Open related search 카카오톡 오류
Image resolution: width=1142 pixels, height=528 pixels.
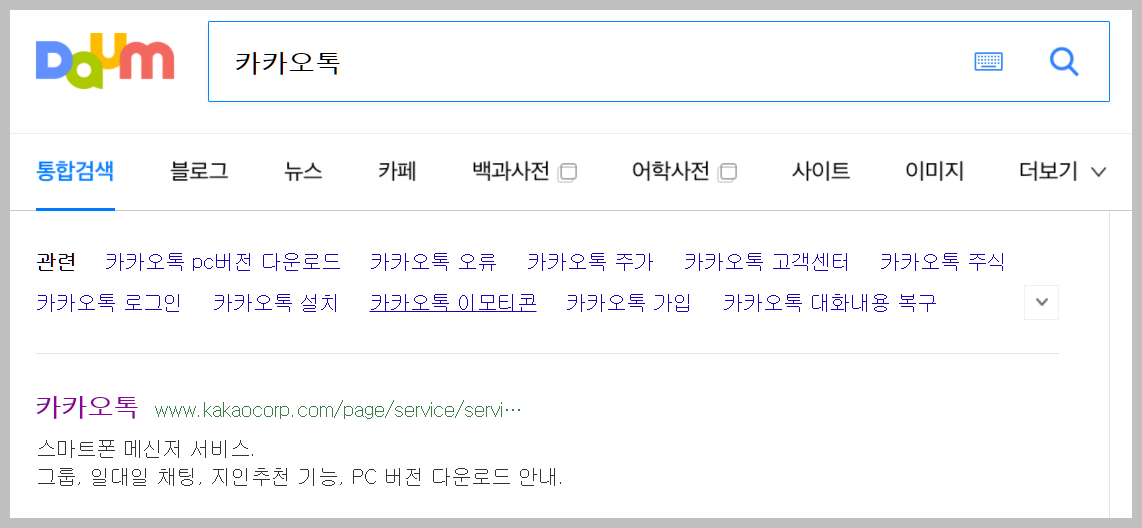pos(433,261)
